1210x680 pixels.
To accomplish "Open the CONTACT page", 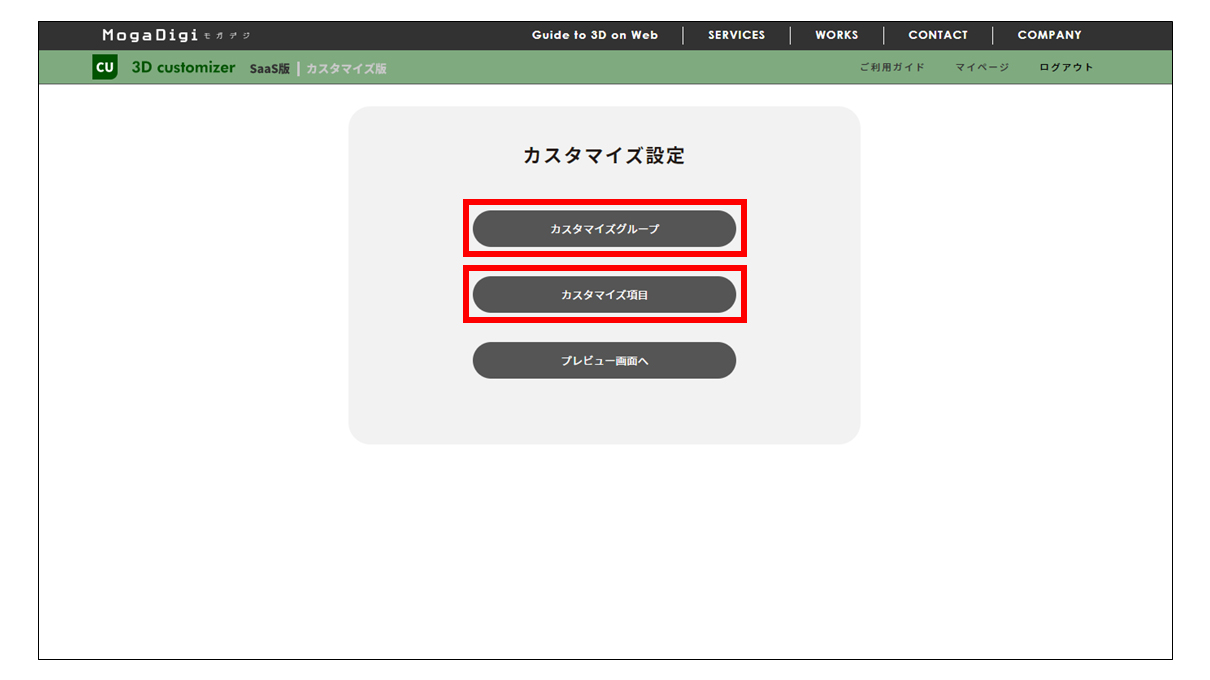I will 937,35.
